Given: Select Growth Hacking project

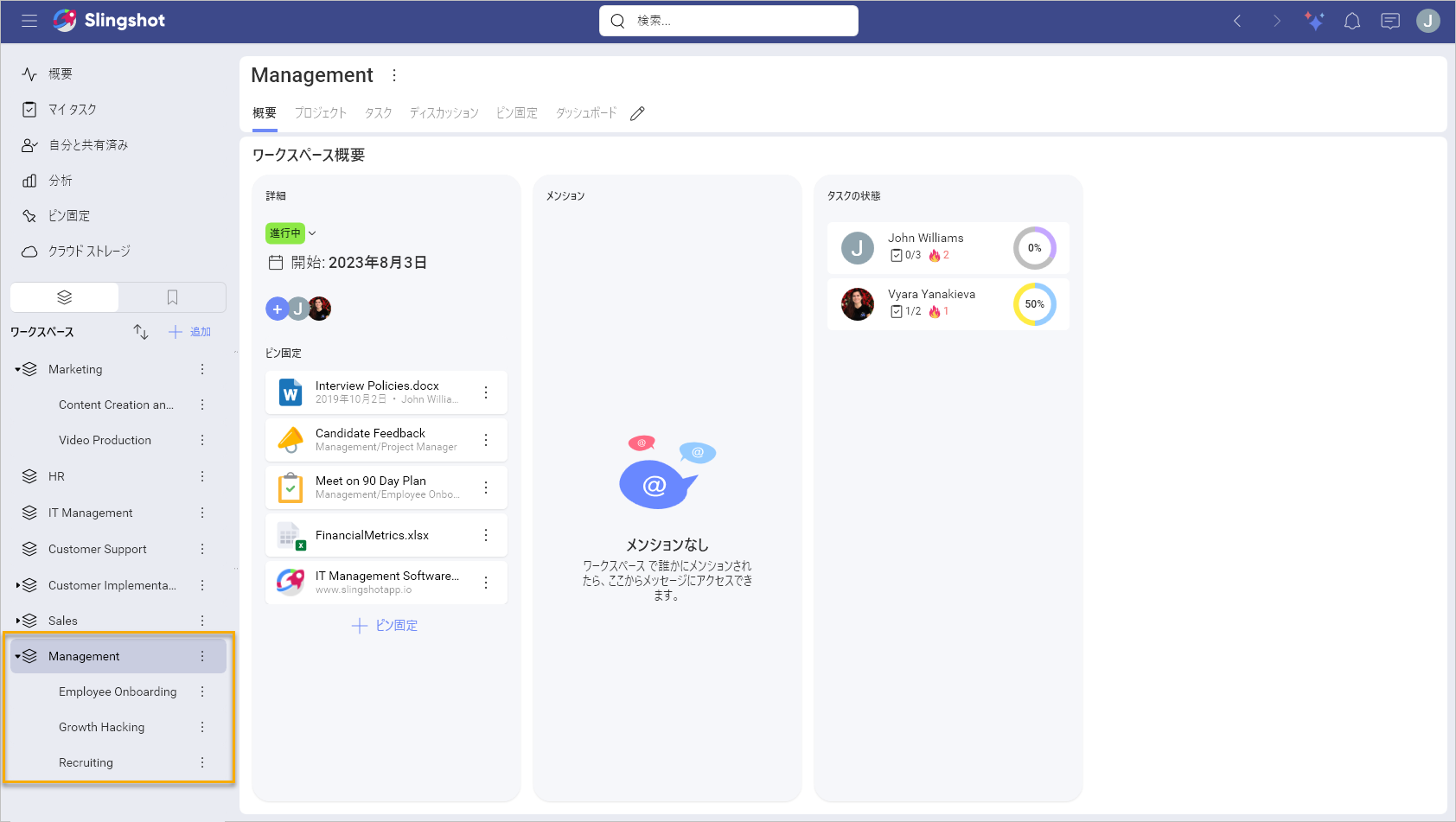Looking at the screenshot, I should [101, 727].
